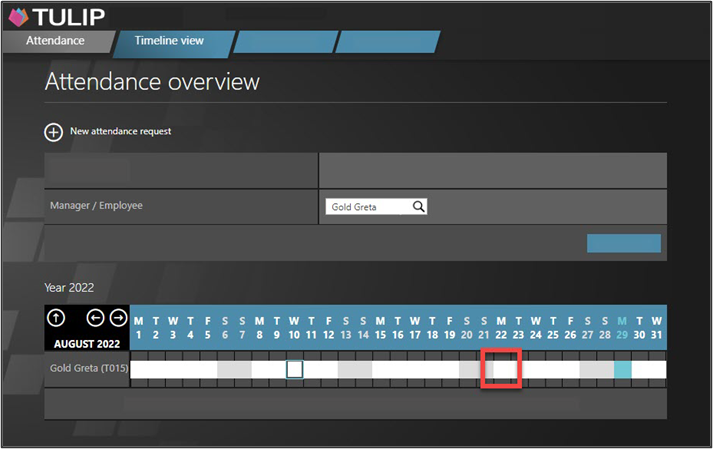The height and width of the screenshot is (449, 713).
Task: Open the Attendance tab
Action: (x=55, y=41)
